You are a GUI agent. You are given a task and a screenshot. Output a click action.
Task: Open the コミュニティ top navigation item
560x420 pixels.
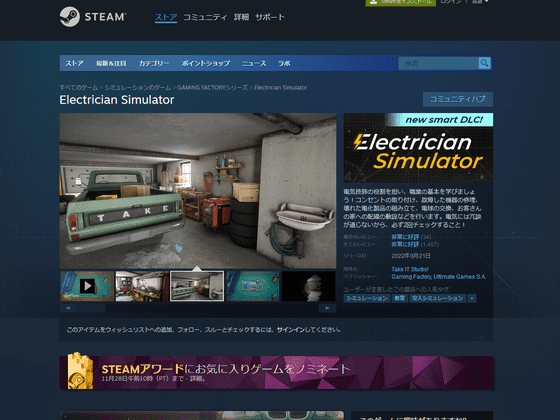205,17
